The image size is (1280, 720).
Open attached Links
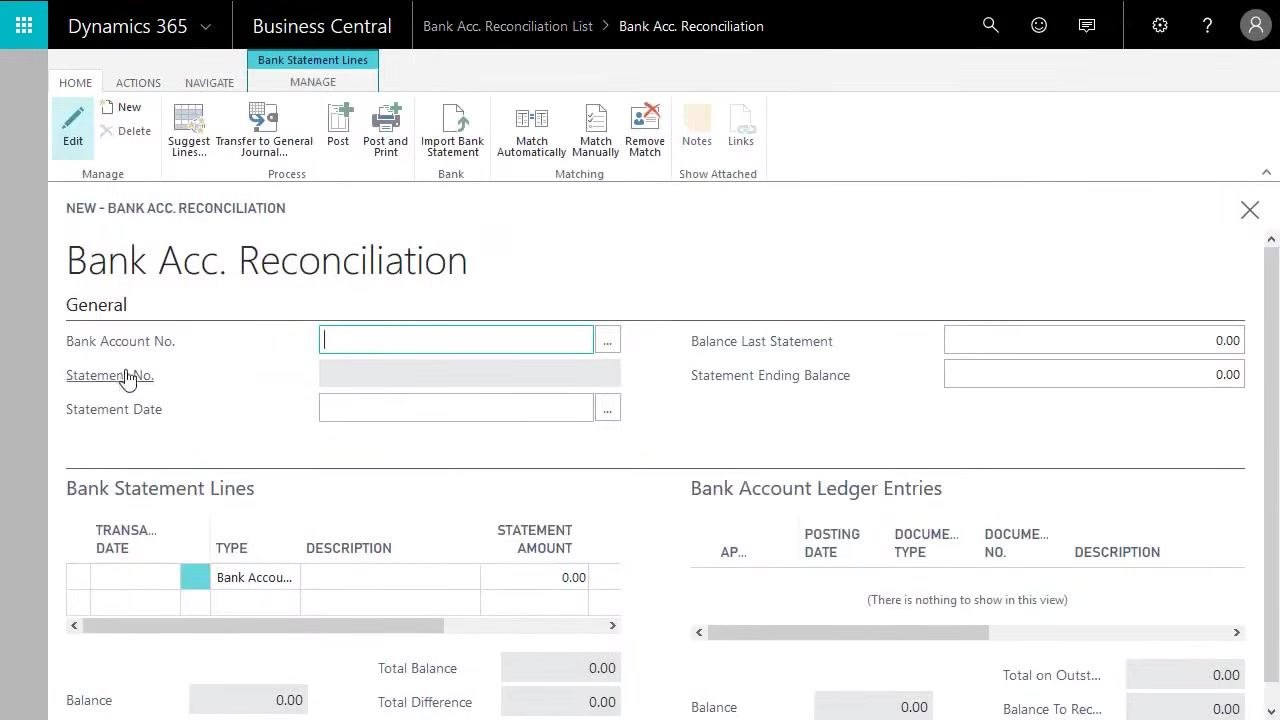pyautogui.click(x=741, y=127)
